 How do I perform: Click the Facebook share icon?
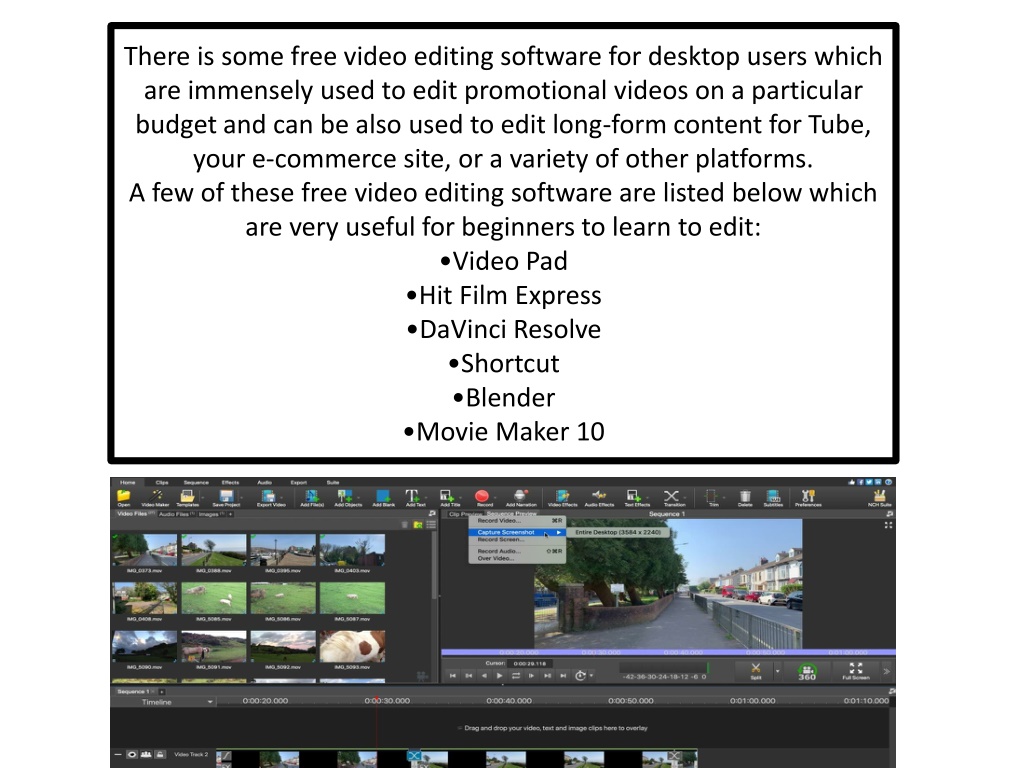861,482
